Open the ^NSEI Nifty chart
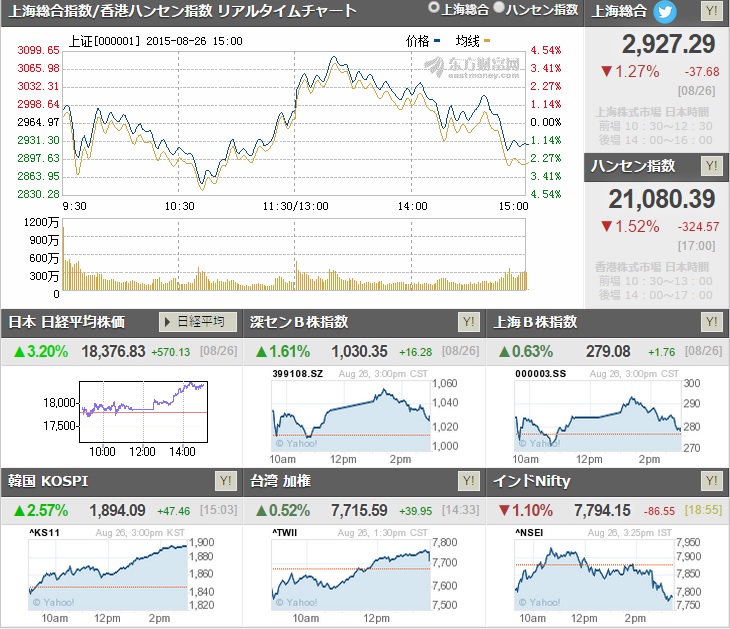The width and height of the screenshot is (730, 629). pos(594,575)
